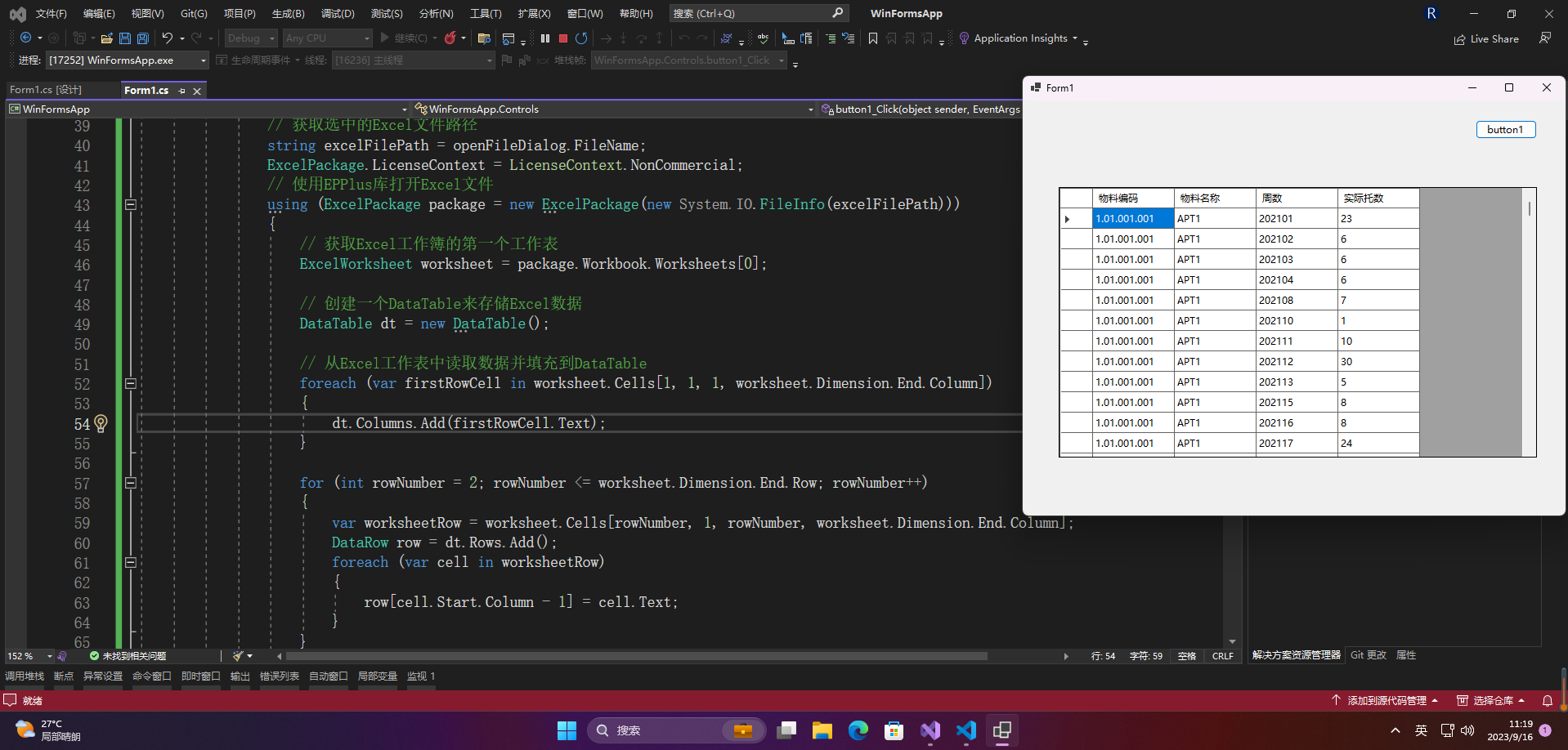Viewport: 1568px width, 750px height.
Task: Stop debugging with the red square
Action: (x=563, y=38)
